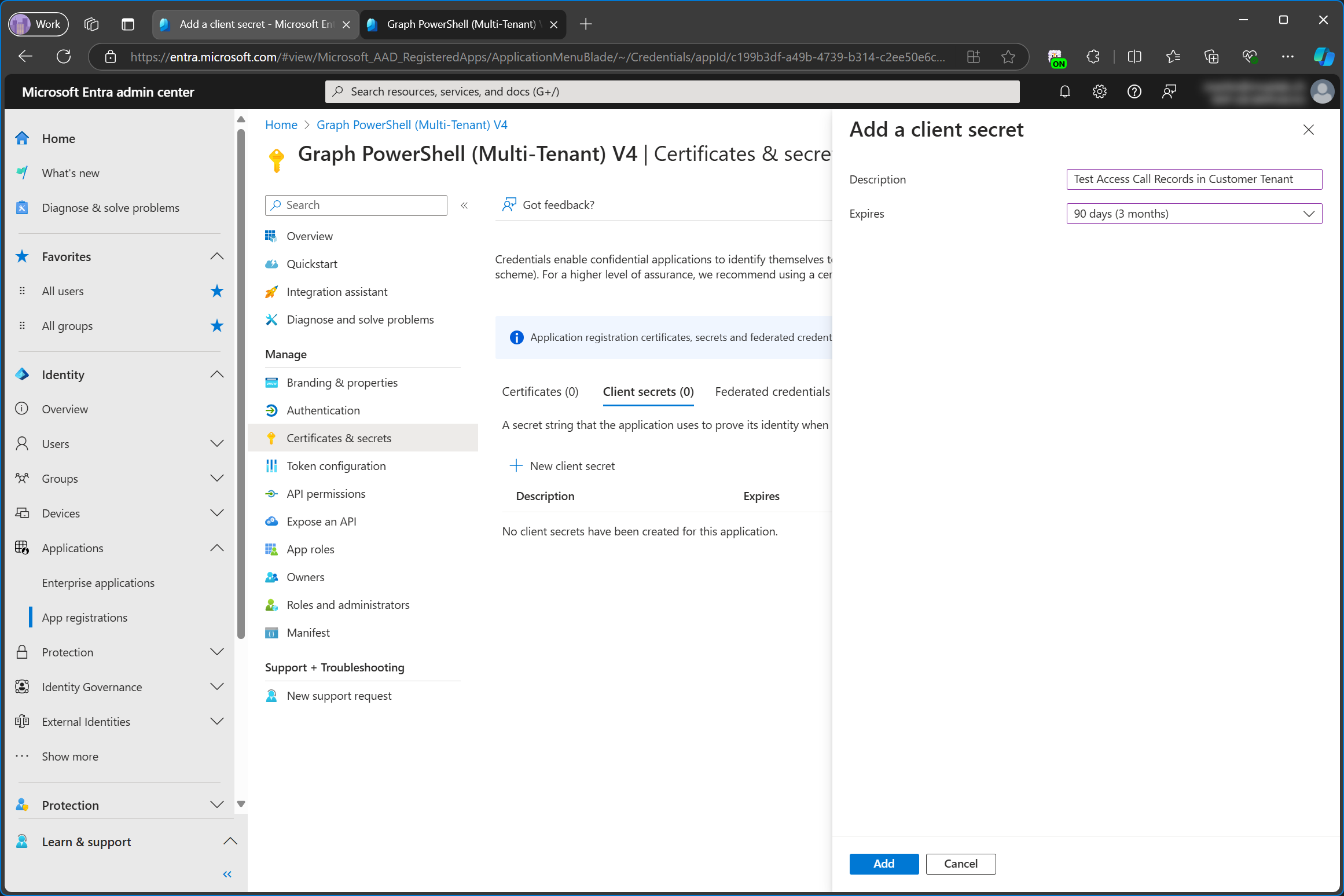
Task: Open Branding & properties
Action: coord(342,383)
